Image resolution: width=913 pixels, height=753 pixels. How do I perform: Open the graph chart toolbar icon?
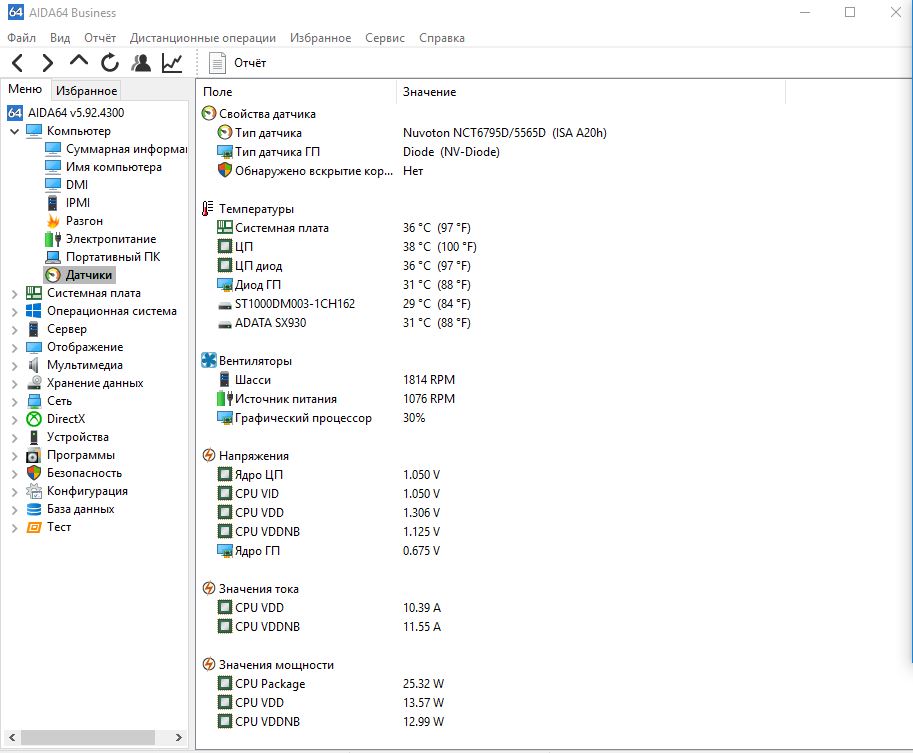(x=172, y=62)
